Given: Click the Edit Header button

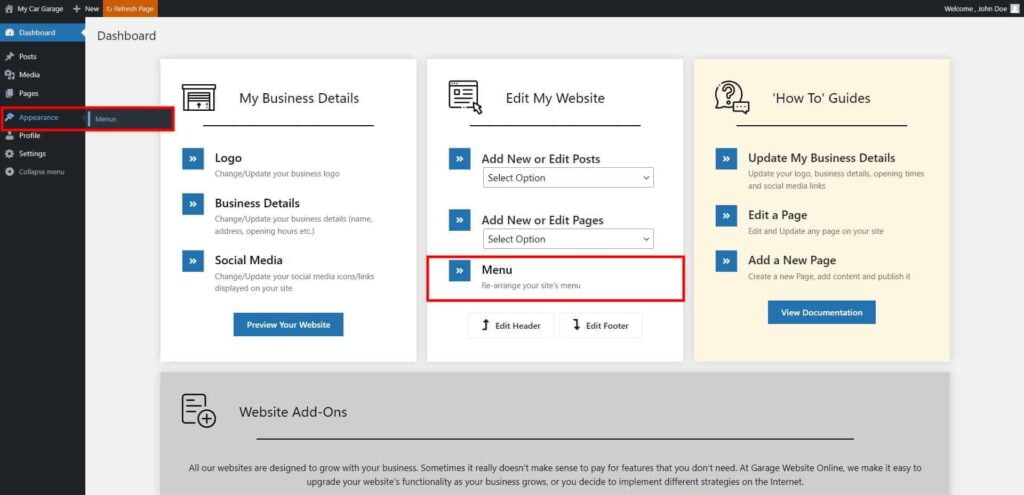Looking at the screenshot, I should pyautogui.click(x=511, y=326).
